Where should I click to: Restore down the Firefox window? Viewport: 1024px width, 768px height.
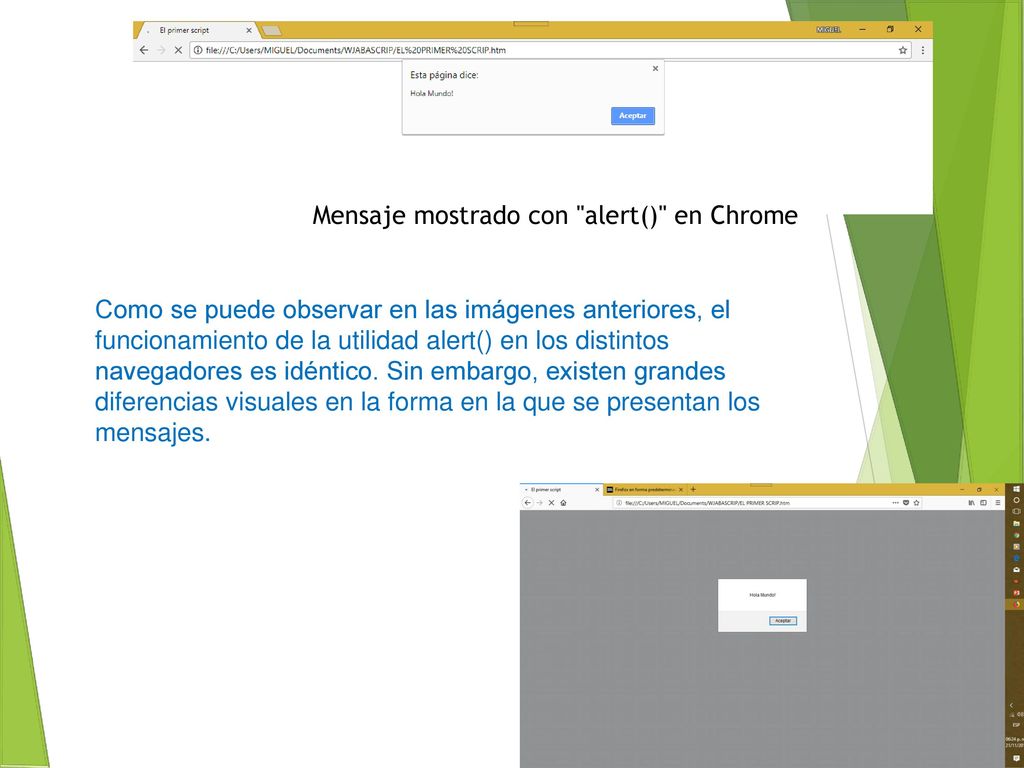[x=979, y=489]
